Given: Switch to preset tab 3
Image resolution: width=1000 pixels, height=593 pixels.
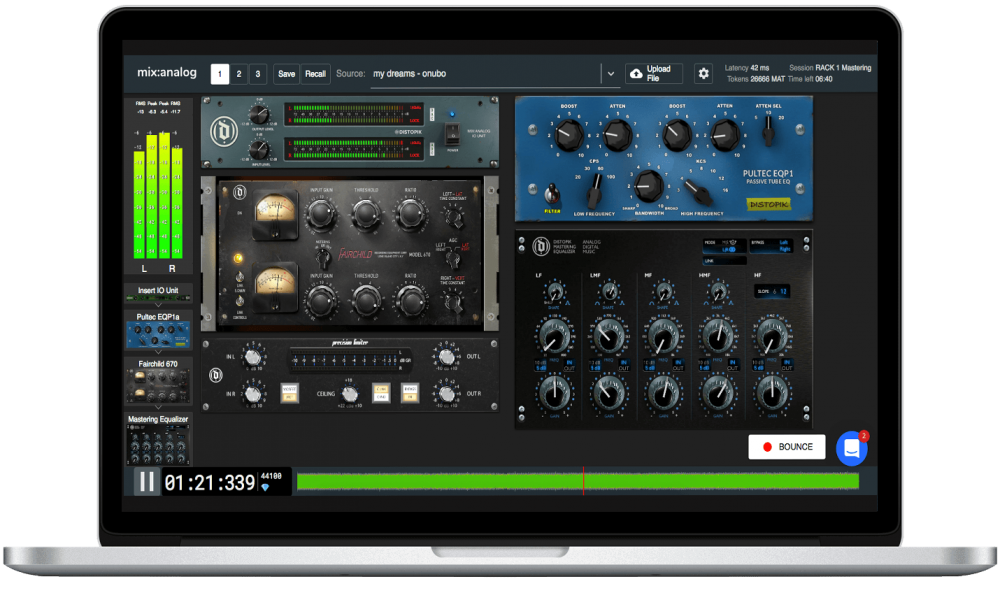Looking at the screenshot, I should (x=258, y=74).
